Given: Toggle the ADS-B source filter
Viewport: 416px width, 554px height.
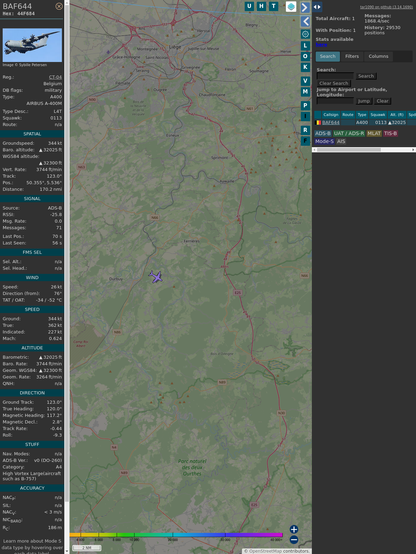Looking at the screenshot, I should 323,133.
